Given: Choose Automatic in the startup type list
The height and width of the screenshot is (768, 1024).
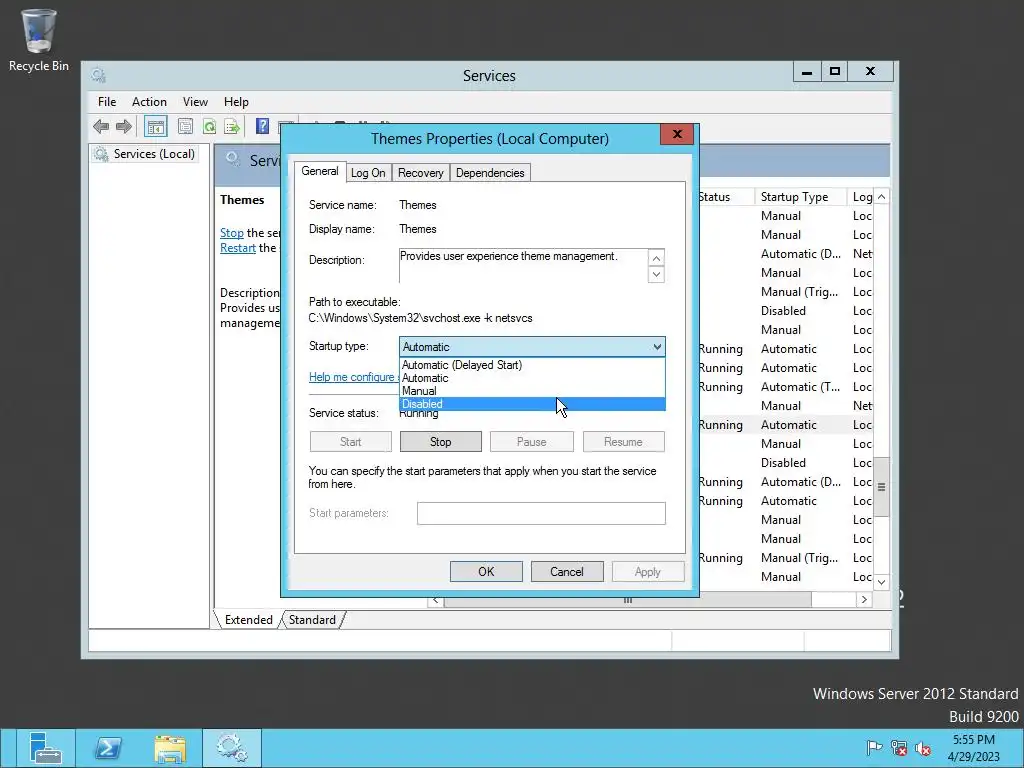Looking at the screenshot, I should 532,378.
